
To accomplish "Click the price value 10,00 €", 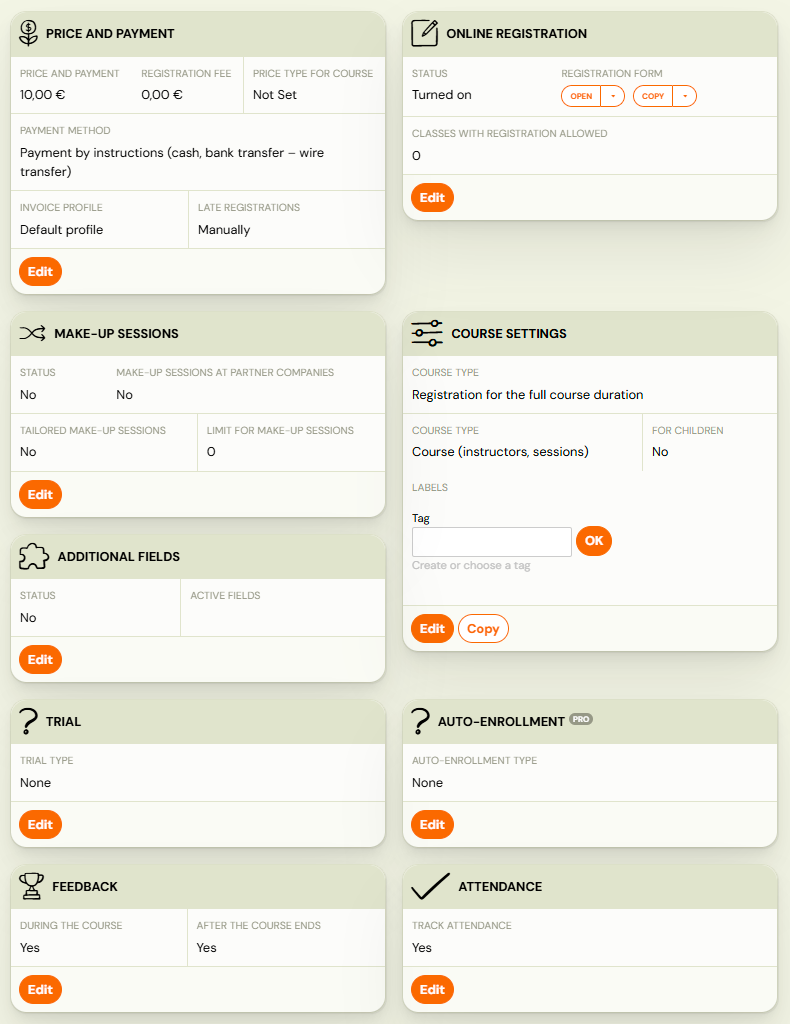I will (x=42, y=95).
